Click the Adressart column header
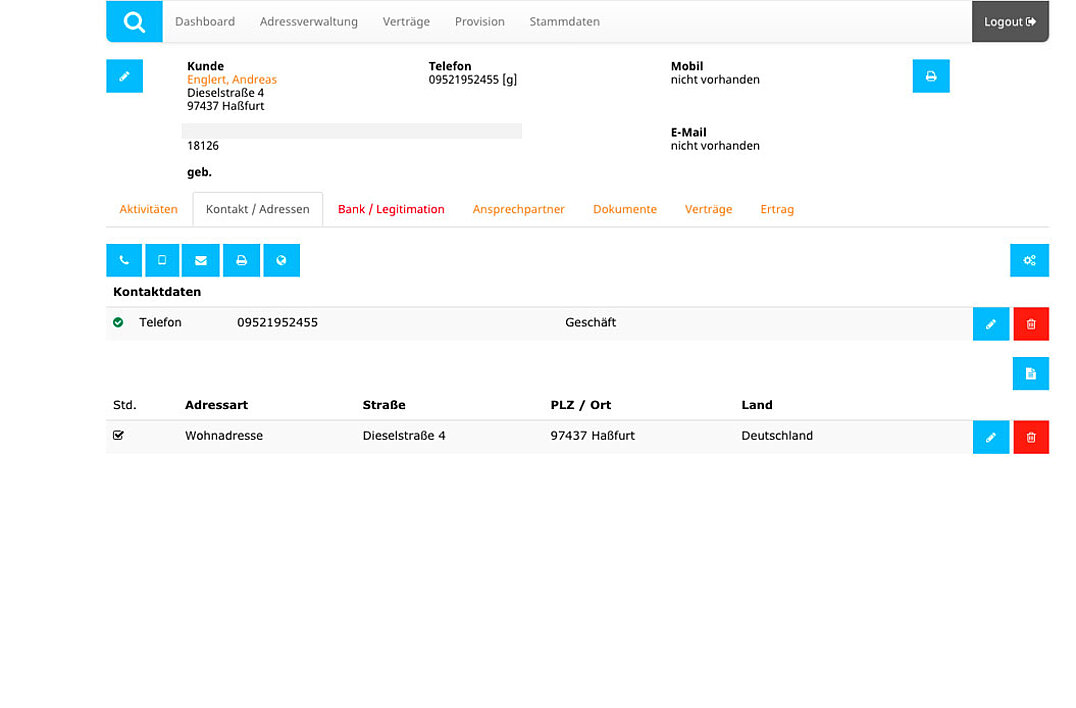The width and height of the screenshot is (1076, 708). (x=216, y=405)
